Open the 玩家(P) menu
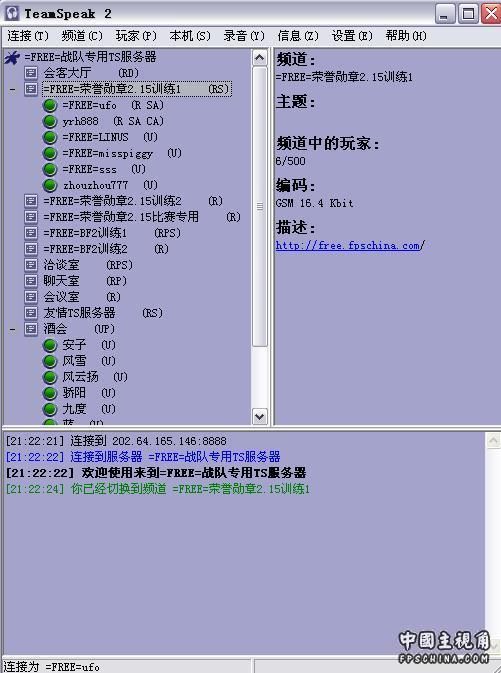Viewport: 501px width, 673px height. [136, 36]
